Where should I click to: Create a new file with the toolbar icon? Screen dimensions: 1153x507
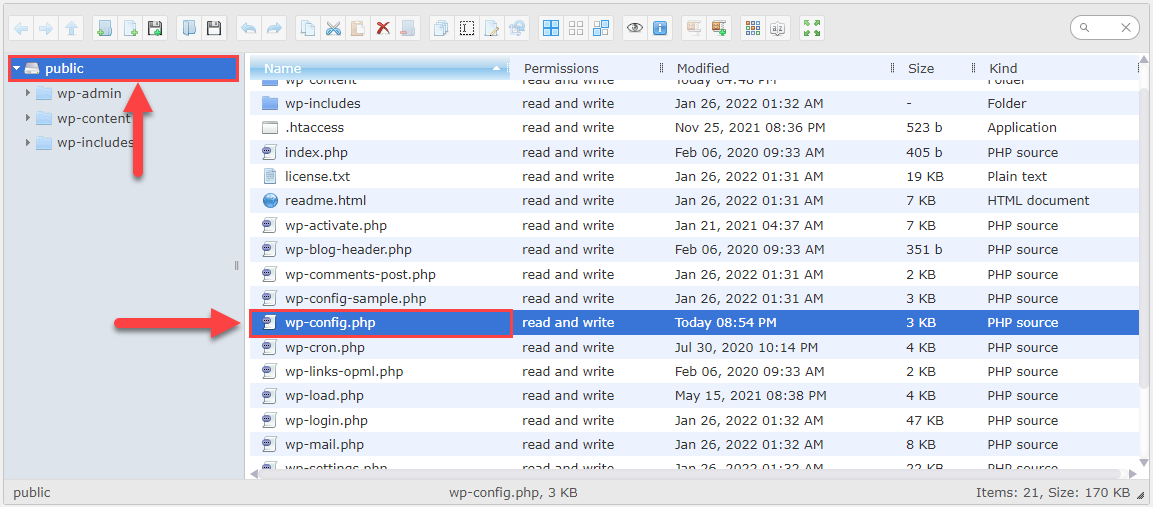point(130,28)
